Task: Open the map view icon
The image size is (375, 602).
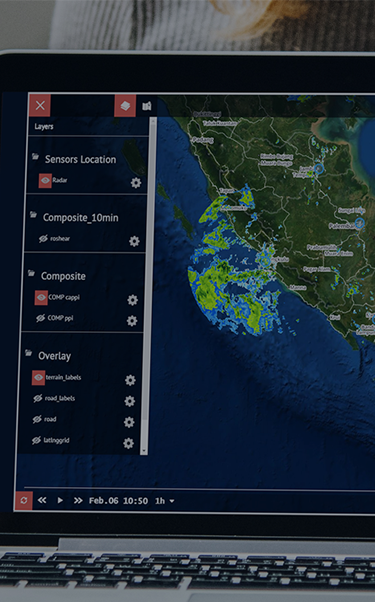Action: coord(147,106)
